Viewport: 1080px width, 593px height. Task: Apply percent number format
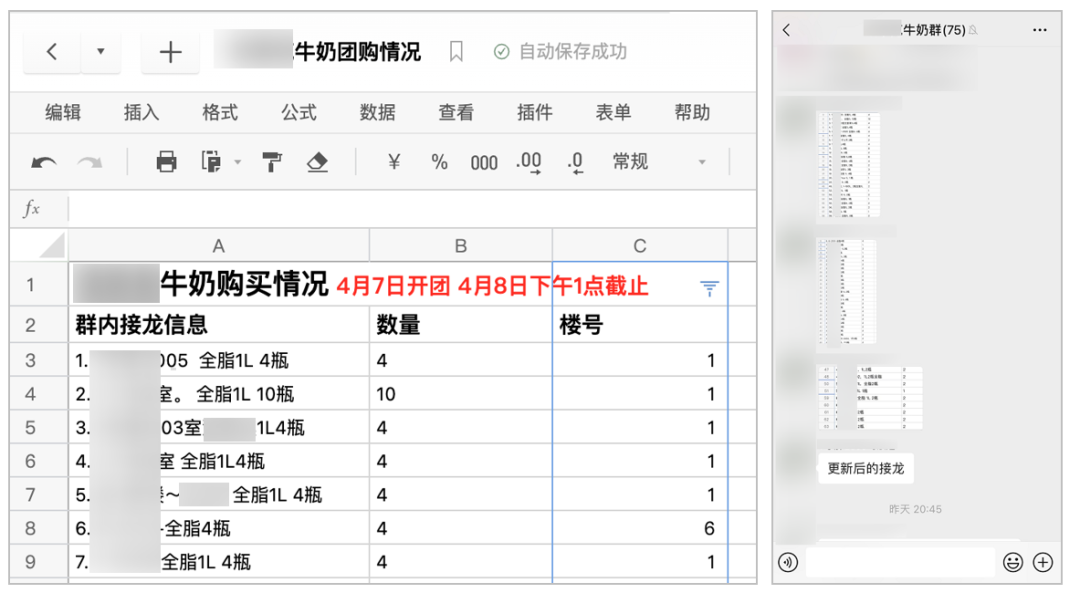pos(439,162)
